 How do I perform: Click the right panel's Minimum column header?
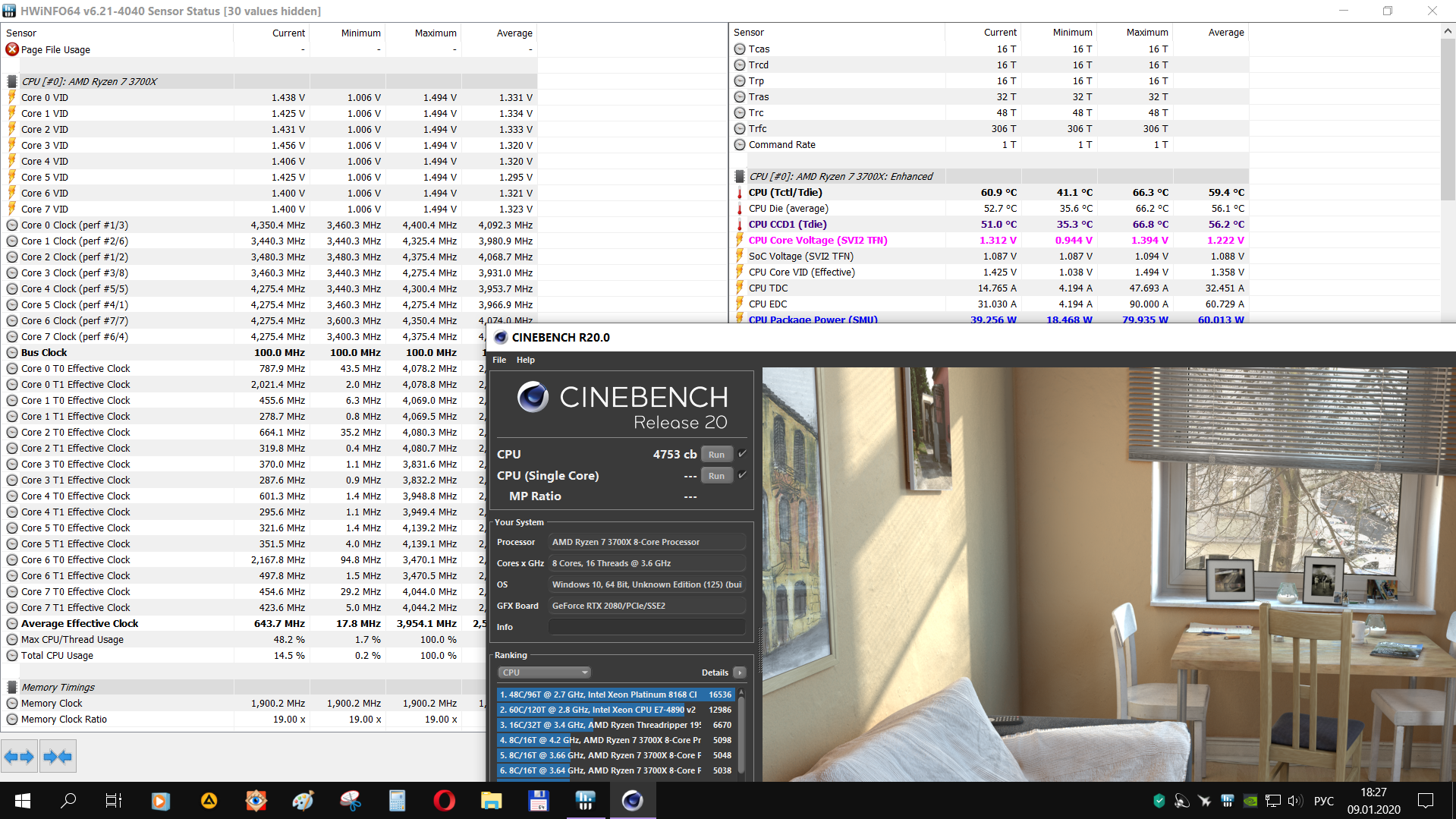1059,33
